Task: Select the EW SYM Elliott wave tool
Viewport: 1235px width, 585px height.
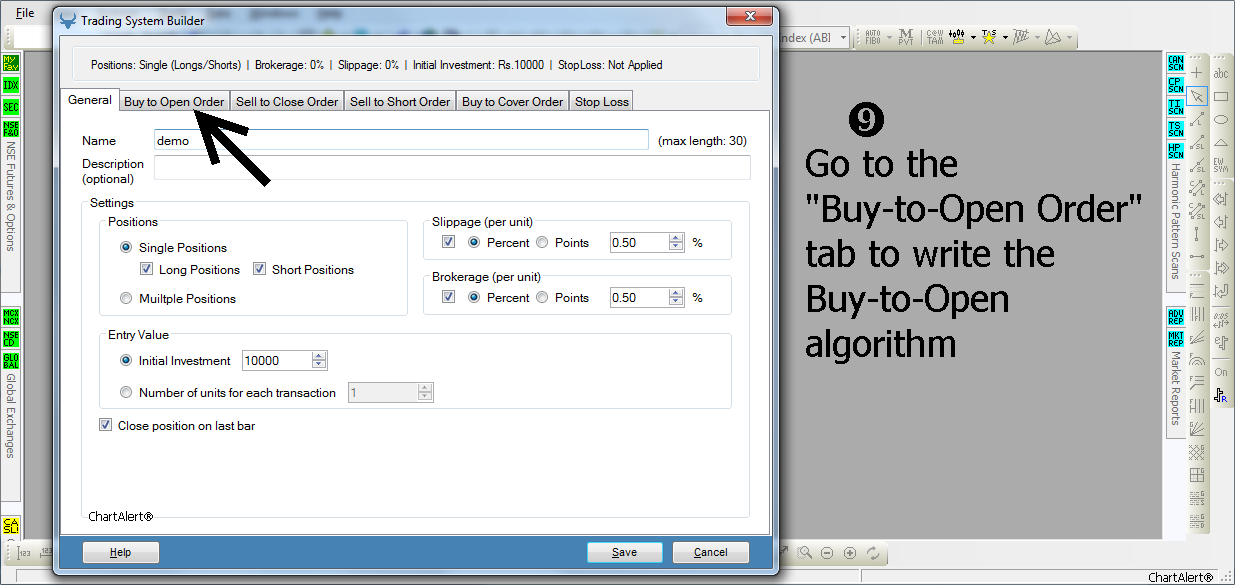Action: pyautogui.click(x=1221, y=165)
